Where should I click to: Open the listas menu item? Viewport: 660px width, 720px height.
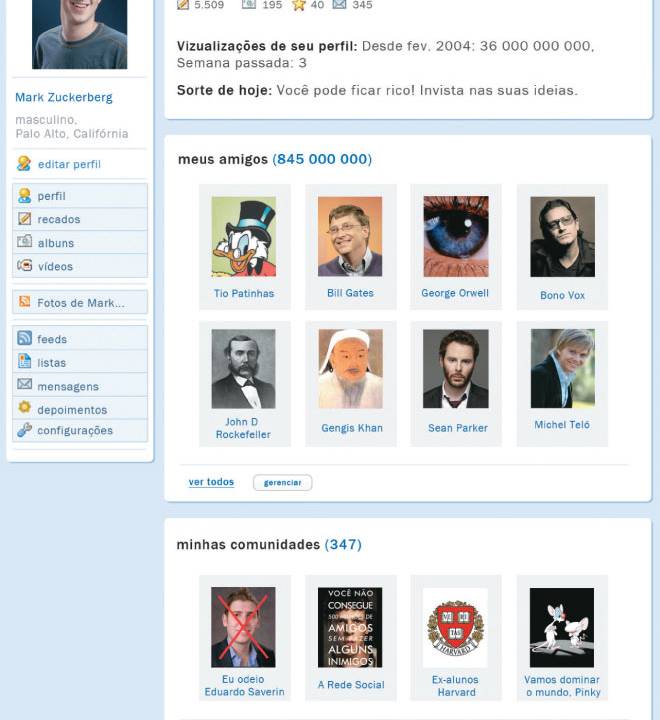(80, 362)
